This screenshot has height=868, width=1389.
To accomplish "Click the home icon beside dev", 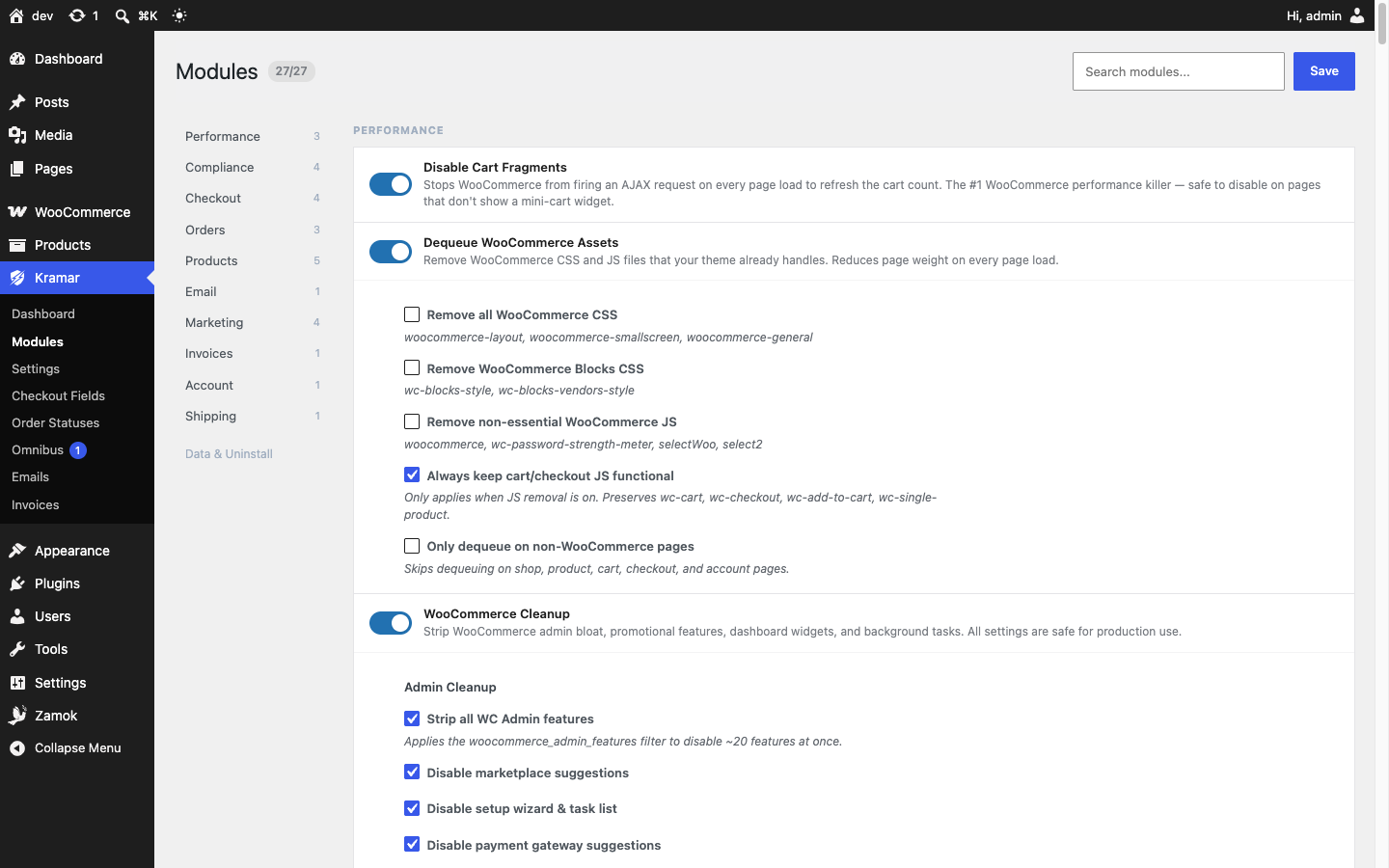I will 16,15.
